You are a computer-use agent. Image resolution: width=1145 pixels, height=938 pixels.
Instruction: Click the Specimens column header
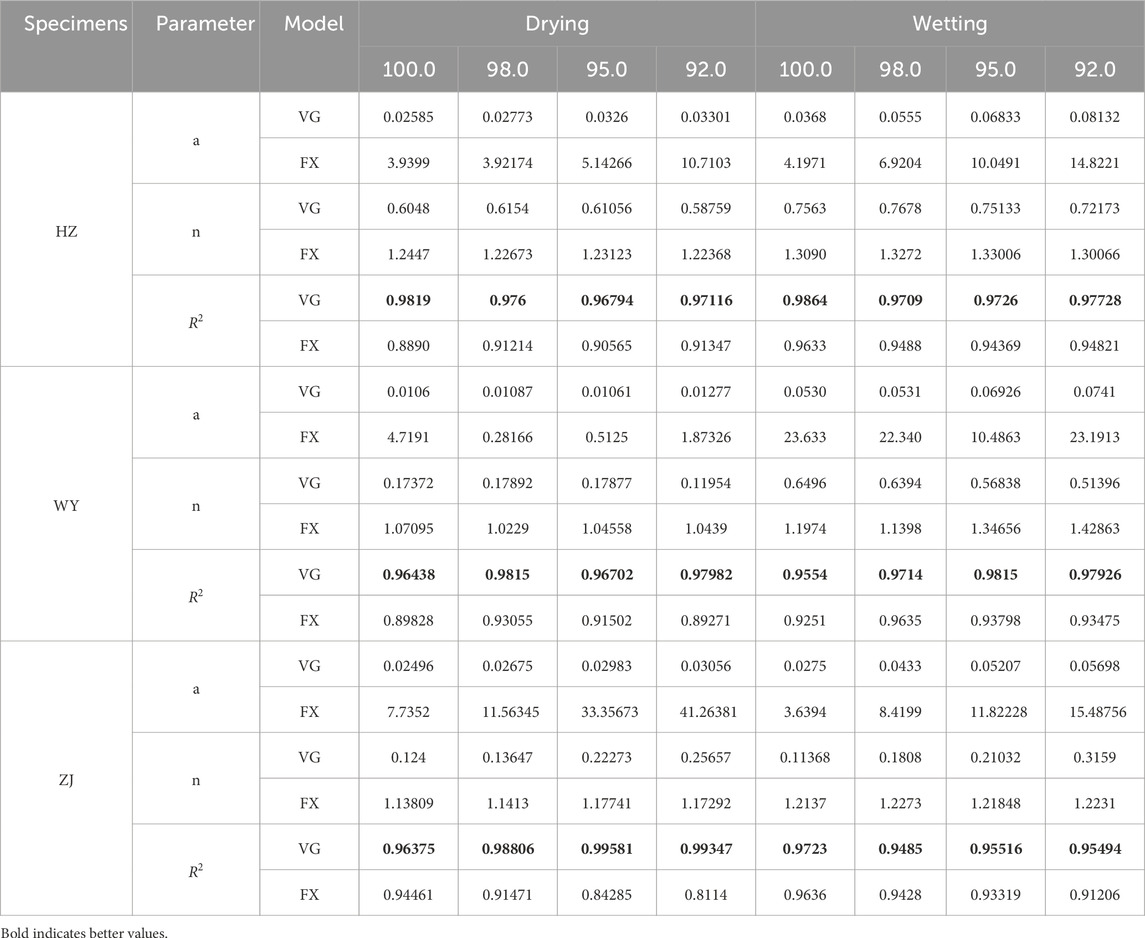(x=65, y=24)
